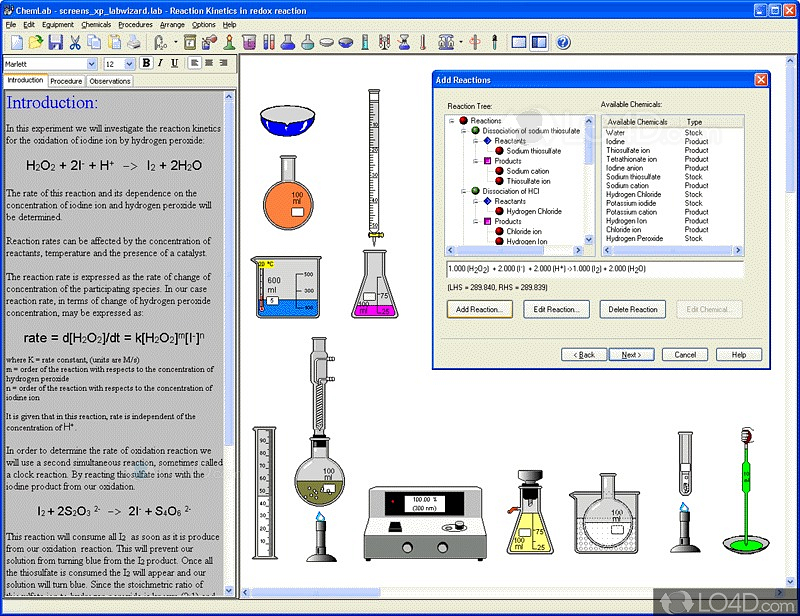Toggle bold text formatting
Screen dimensions: 800x616
[148, 62]
